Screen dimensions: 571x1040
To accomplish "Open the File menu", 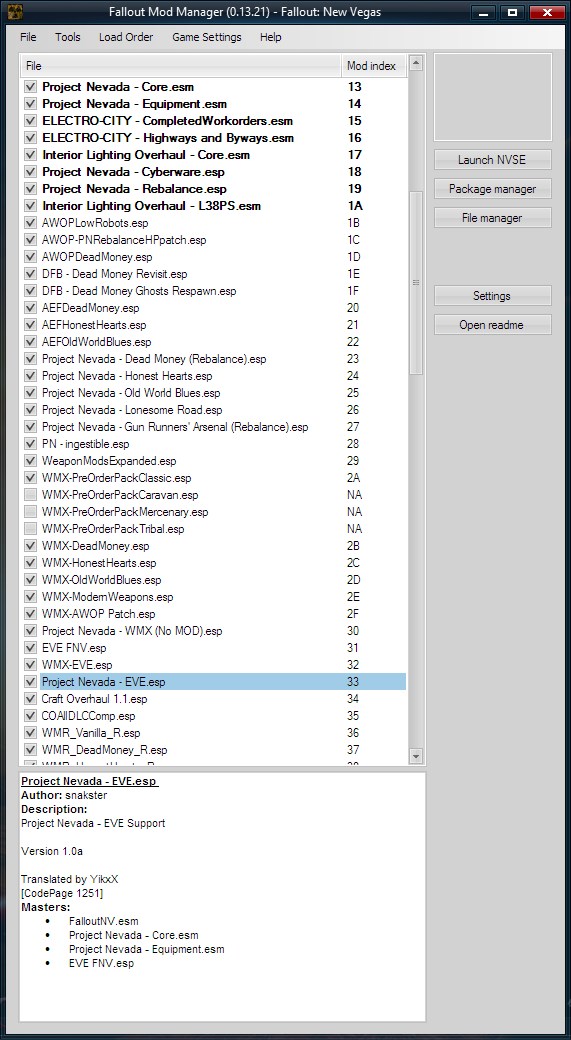I will pyautogui.click(x=28, y=37).
